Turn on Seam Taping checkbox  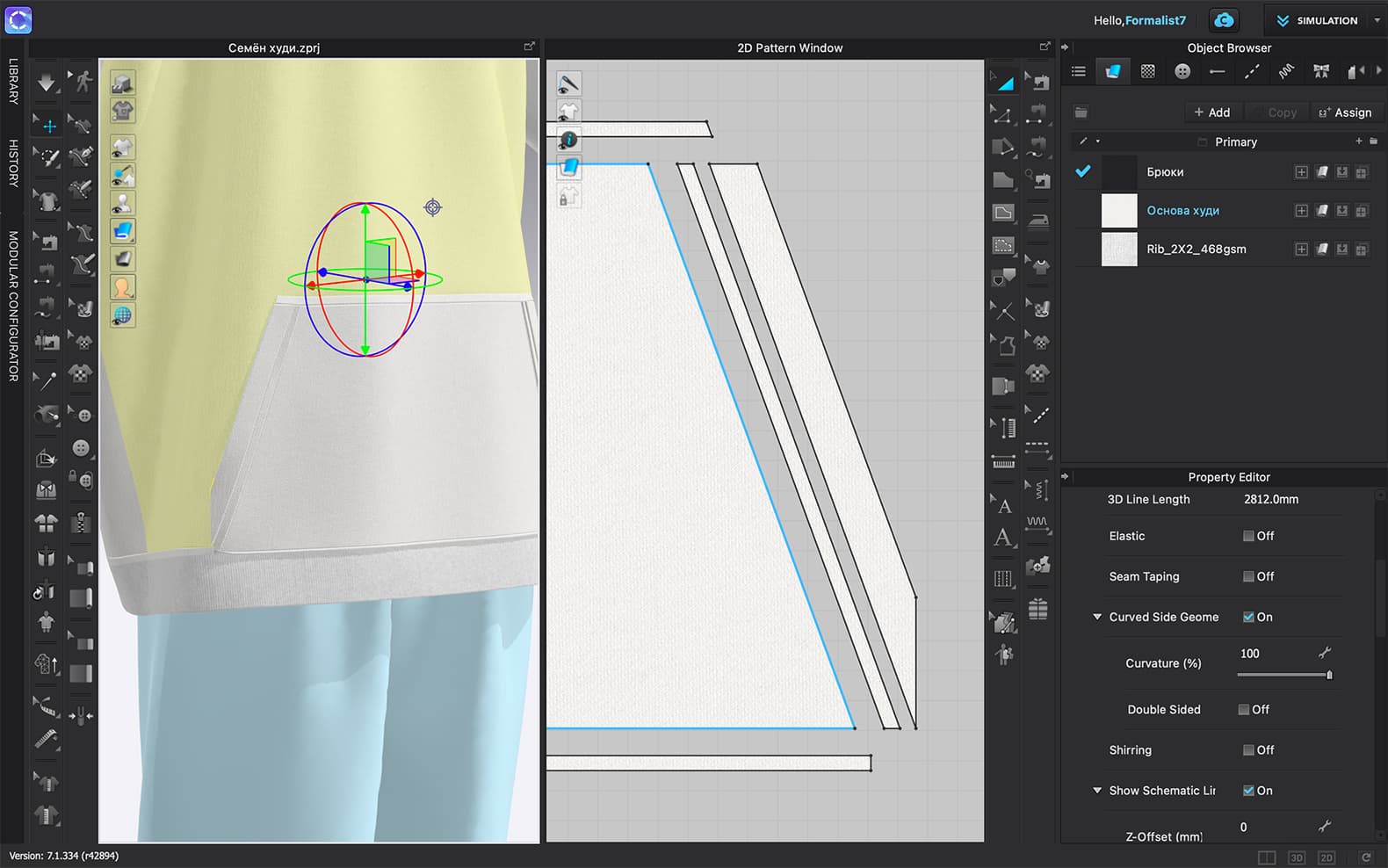point(1248,576)
